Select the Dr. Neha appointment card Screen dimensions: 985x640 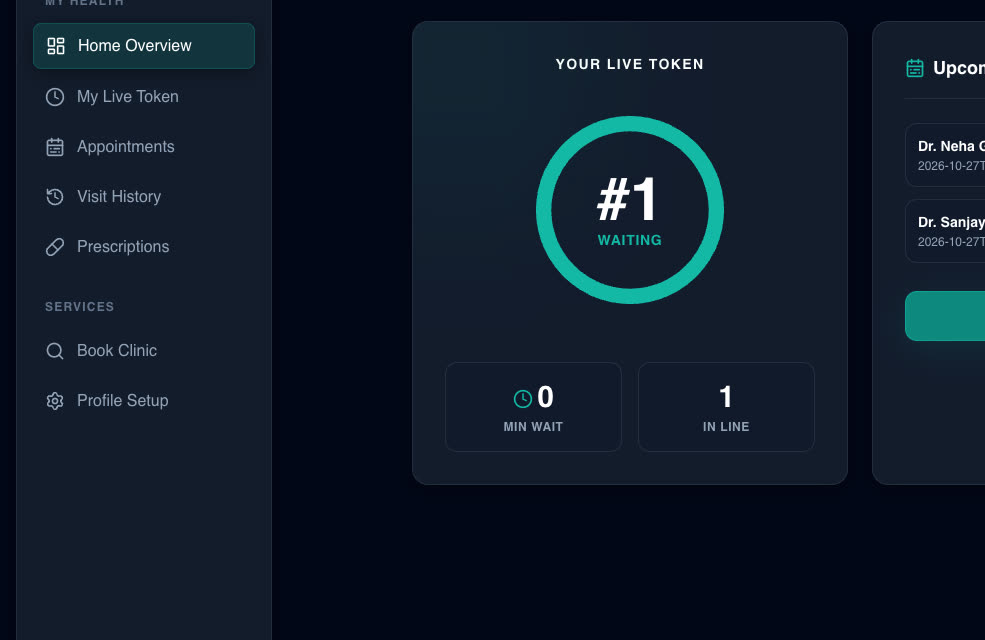click(x=945, y=155)
